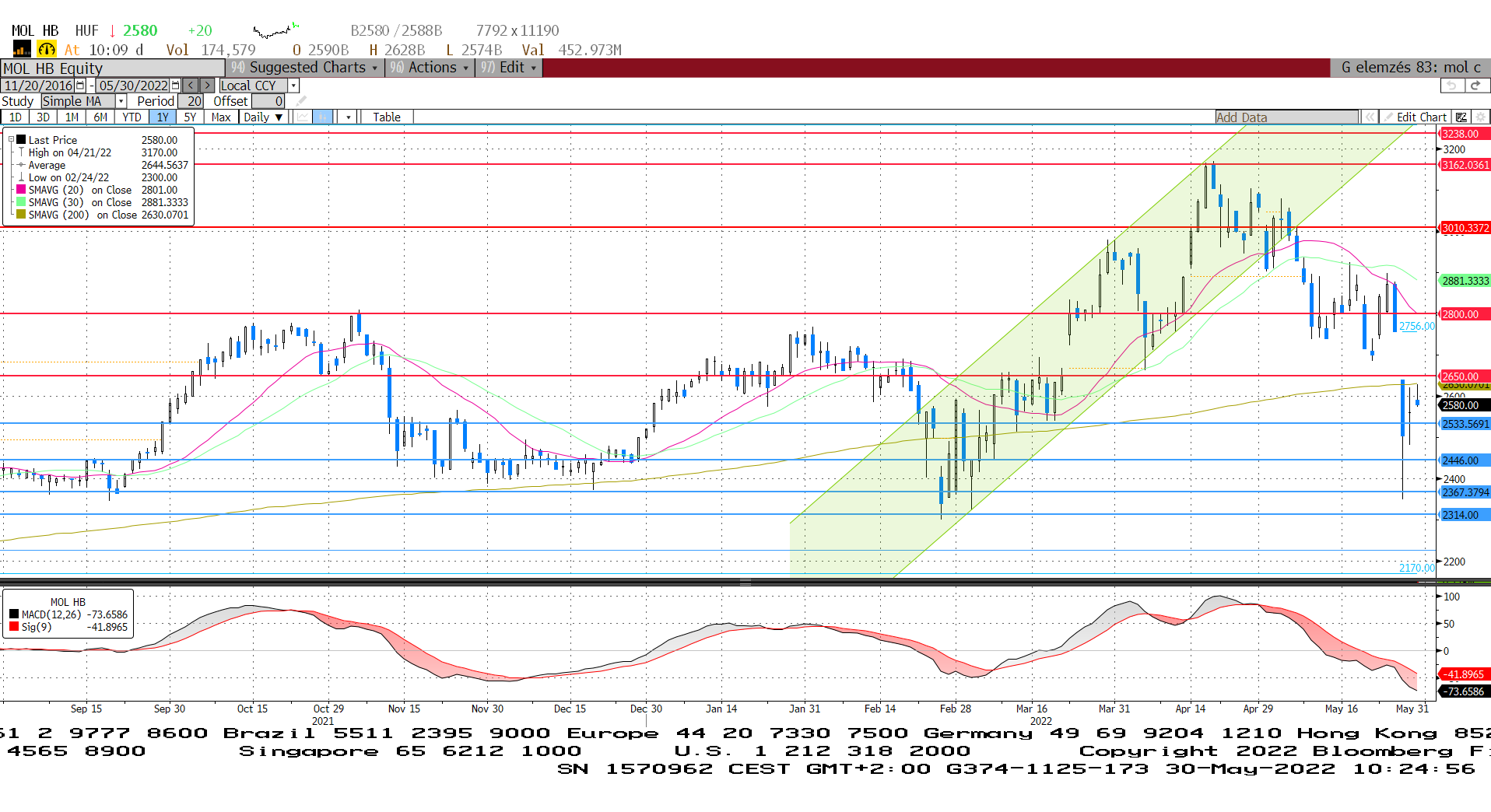Viewport: 1491px width, 812px height.
Task: Open the Actions dropdown menu
Action: (430, 68)
